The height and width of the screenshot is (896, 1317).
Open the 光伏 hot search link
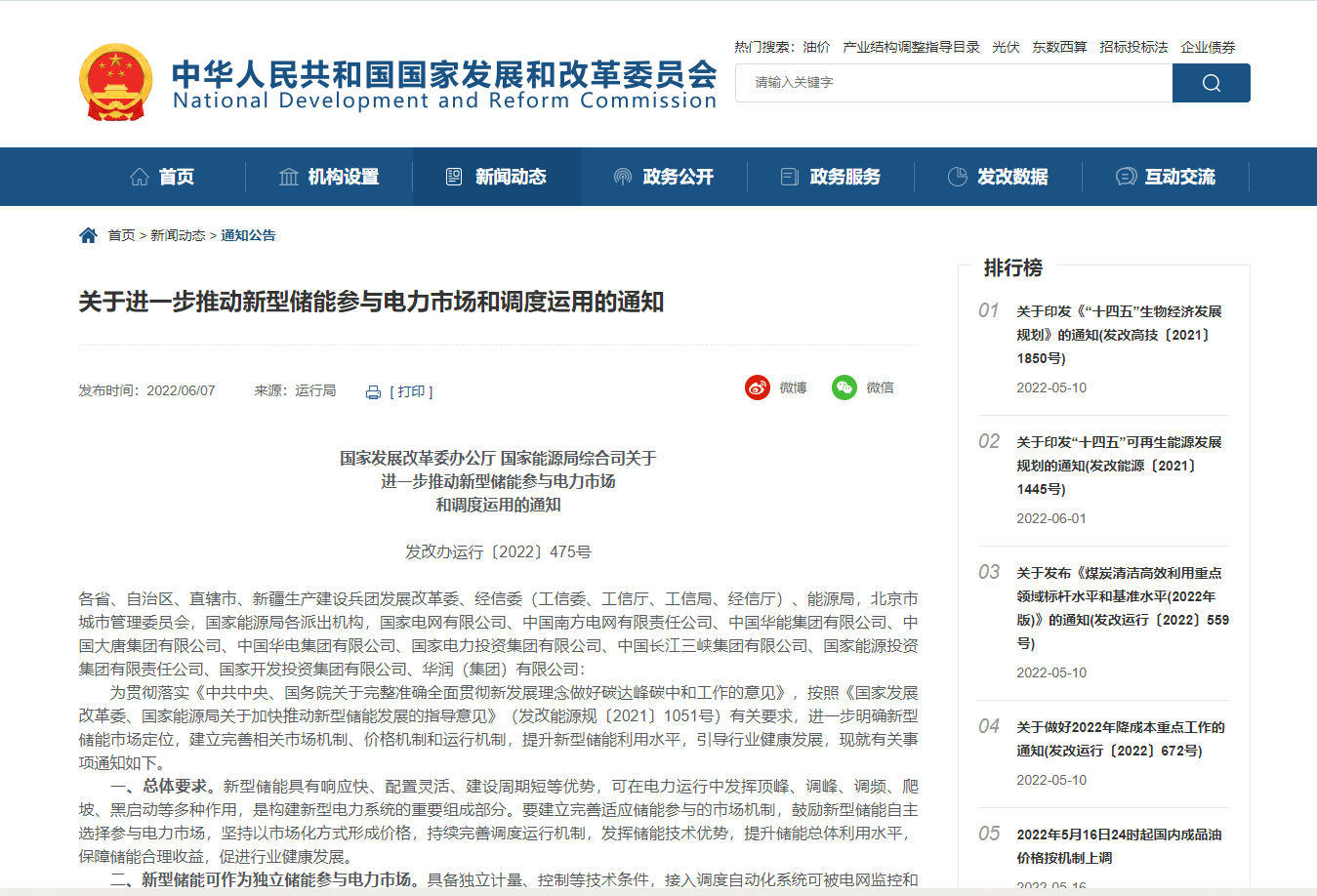click(x=1006, y=47)
